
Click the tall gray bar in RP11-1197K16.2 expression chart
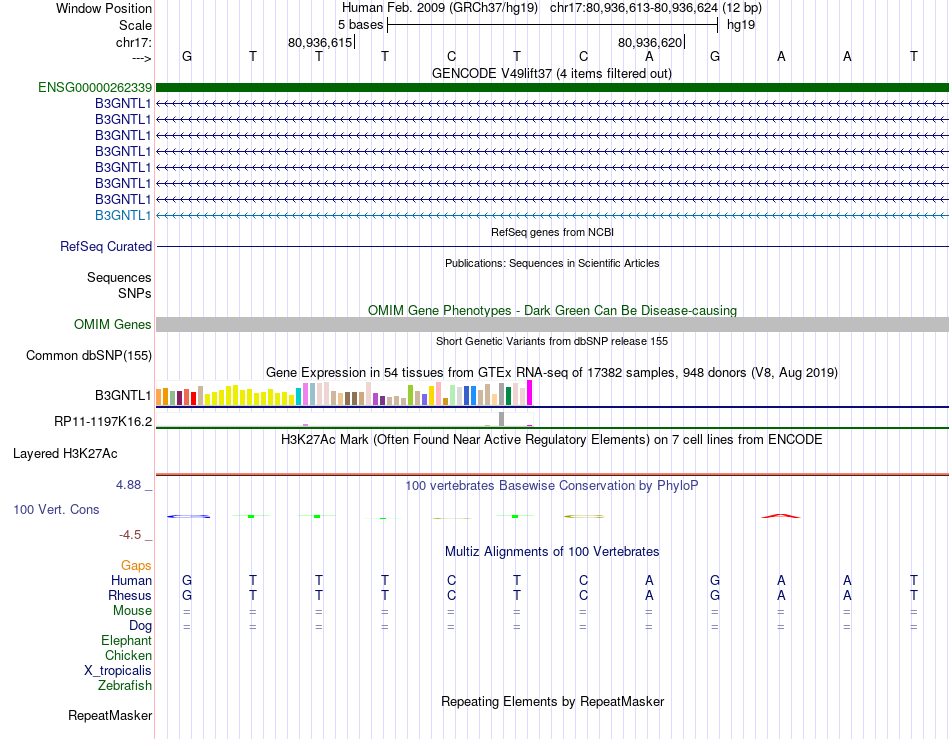502,419
